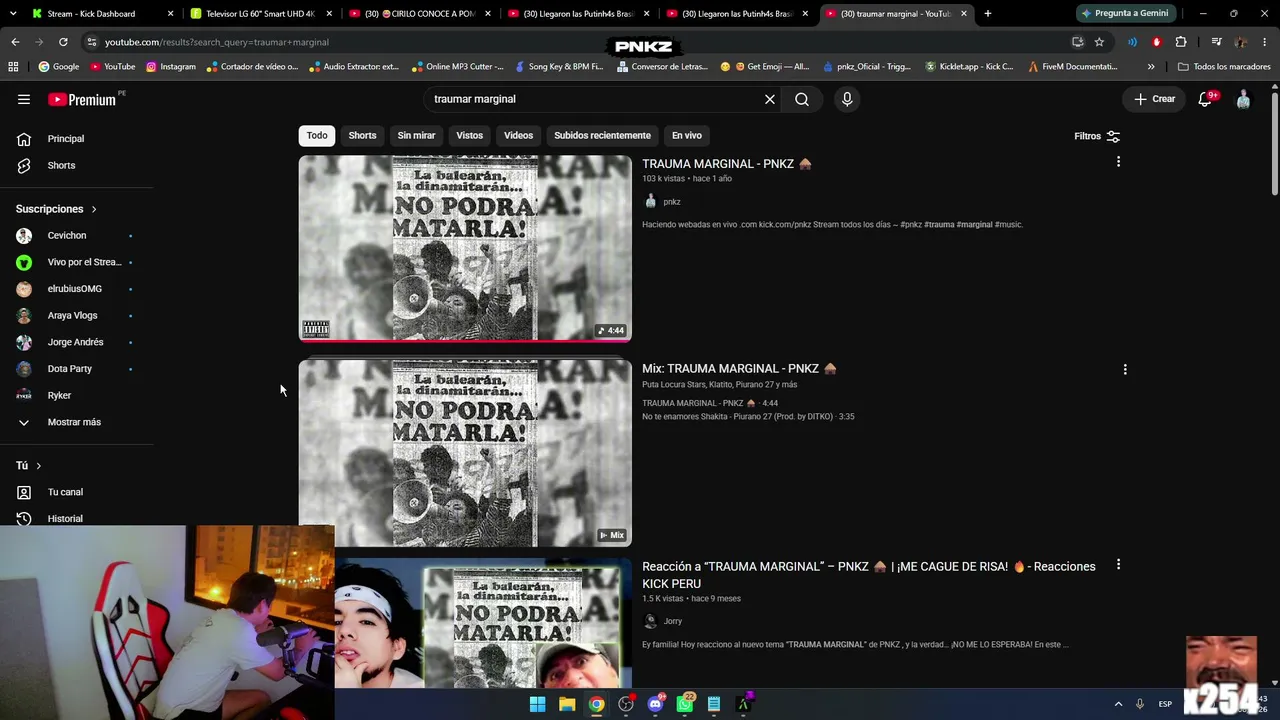Click the search text field
This screenshot has width=1280, height=720.
[x=594, y=99]
